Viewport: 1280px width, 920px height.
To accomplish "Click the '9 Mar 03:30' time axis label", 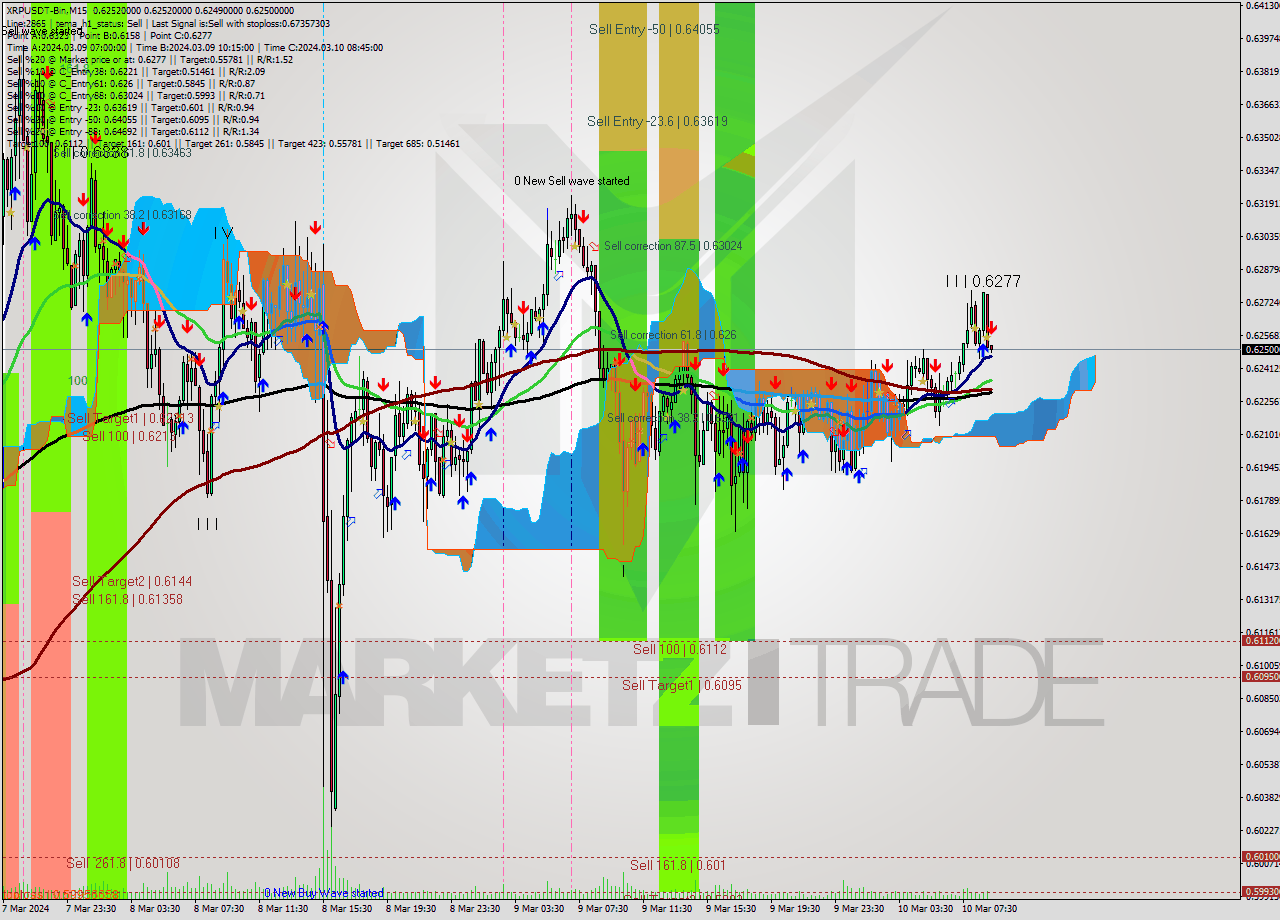I will (x=539, y=909).
